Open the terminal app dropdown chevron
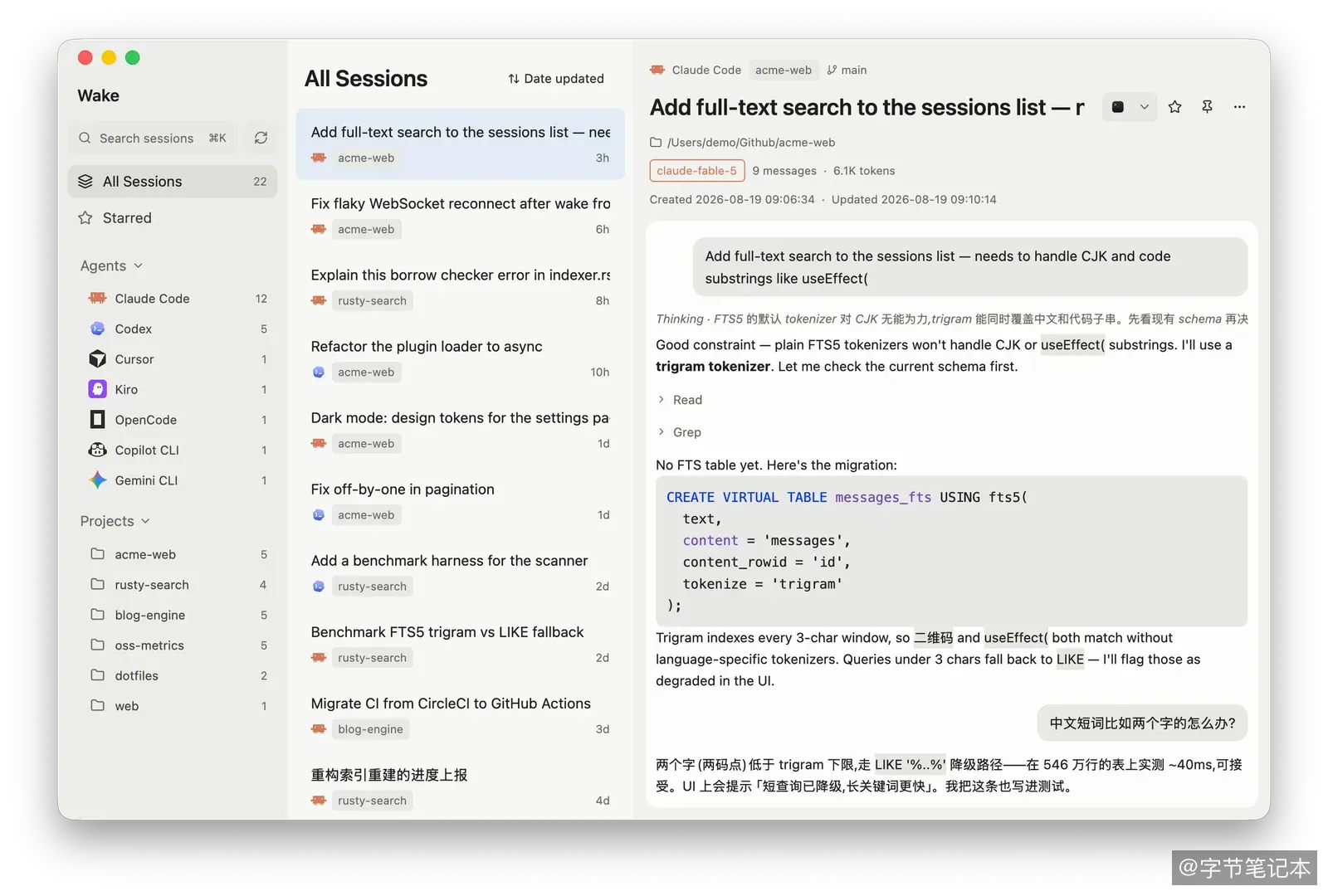This screenshot has height=896, width=1328. [x=1144, y=107]
